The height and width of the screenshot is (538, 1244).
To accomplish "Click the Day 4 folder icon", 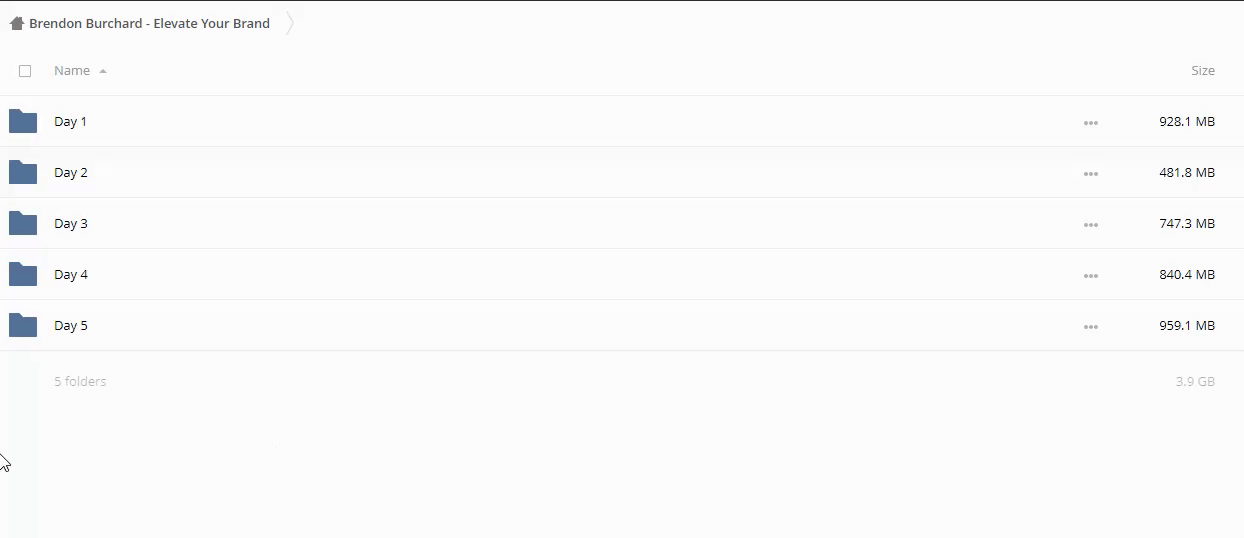I will 23,274.
